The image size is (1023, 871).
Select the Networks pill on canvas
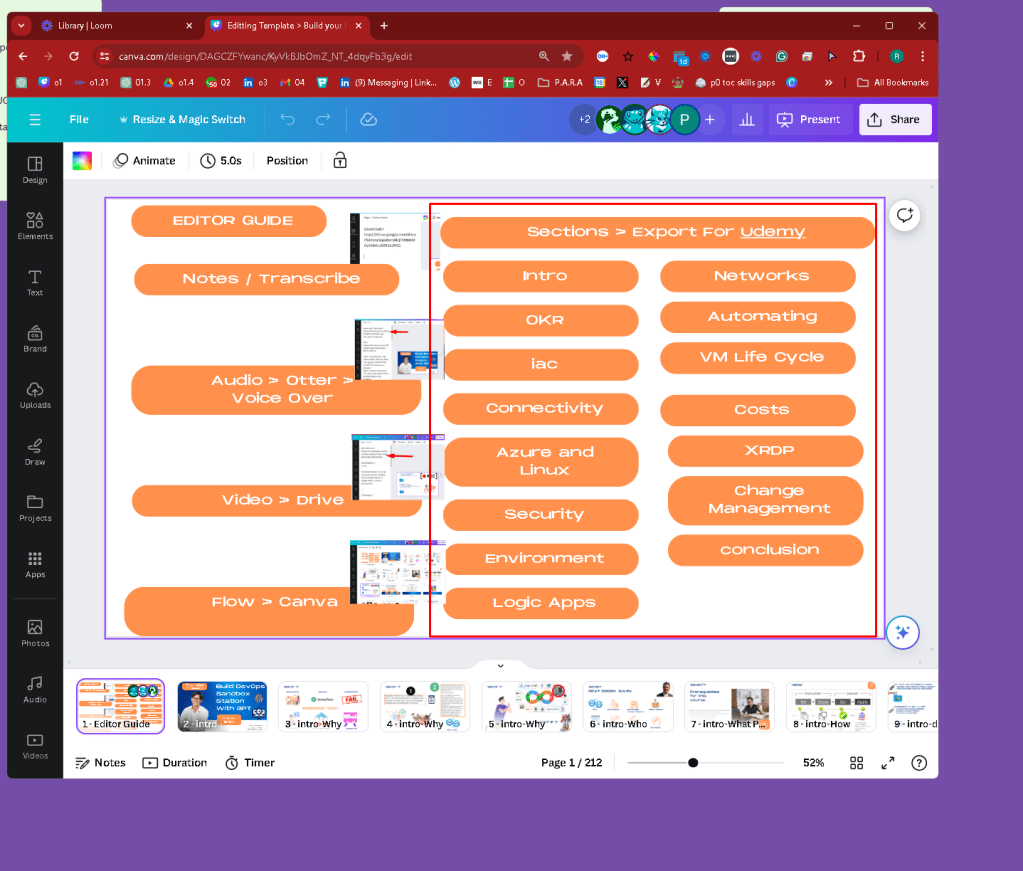click(758, 277)
